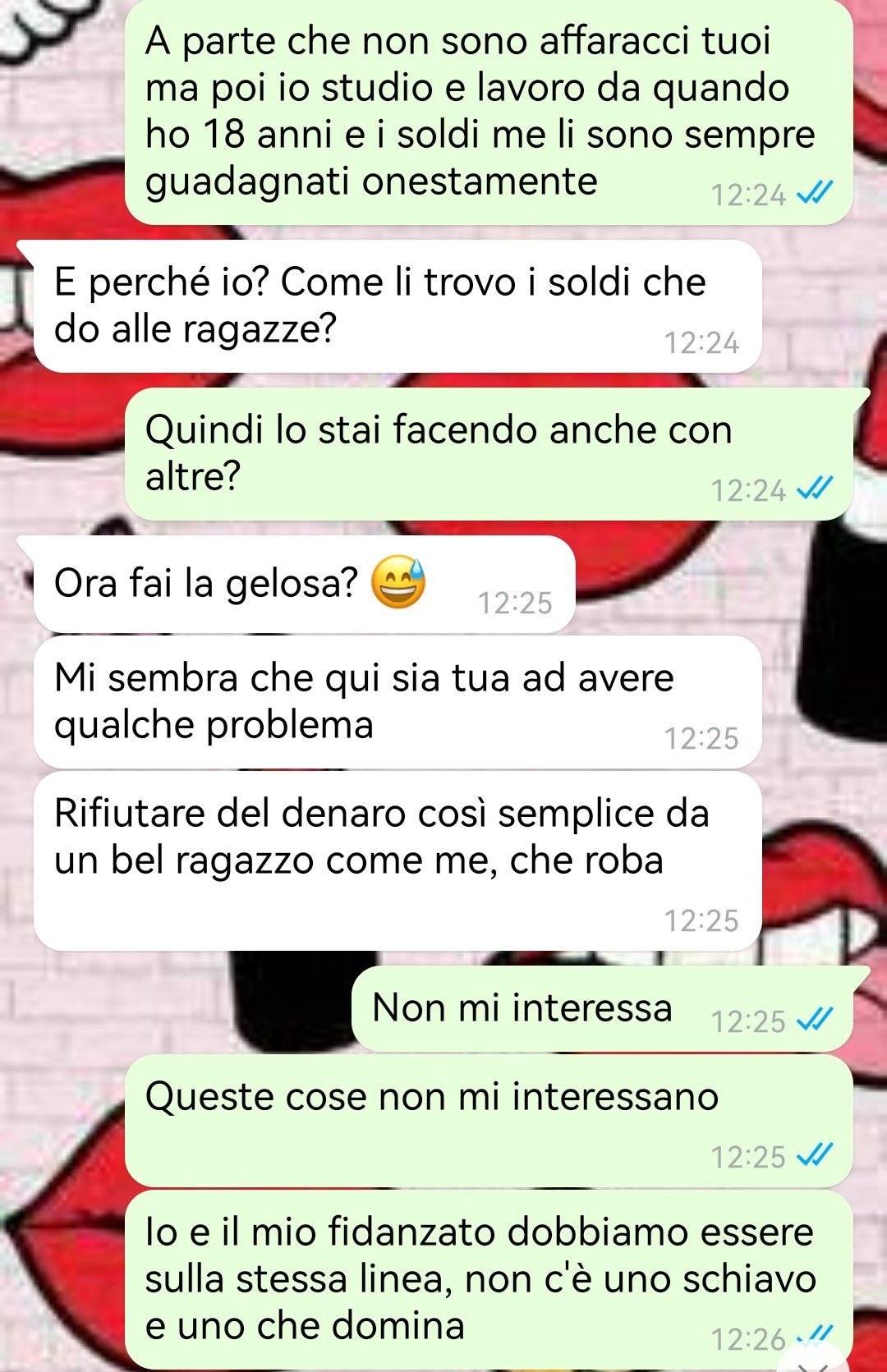Image resolution: width=887 pixels, height=1372 pixels.
Task: Select the short 'Non mi interessa' reply
Action: tap(602, 1009)
